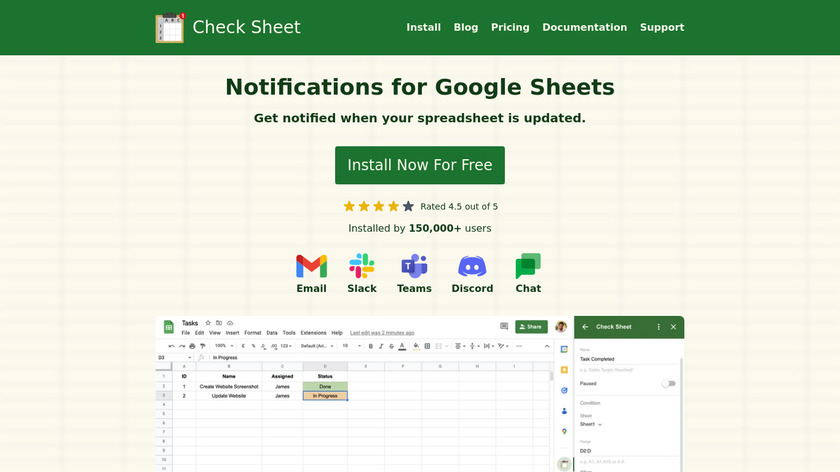Click the Range field containing D2:D
The height and width of the screenshot is (472, 840).
click(627, 451)
